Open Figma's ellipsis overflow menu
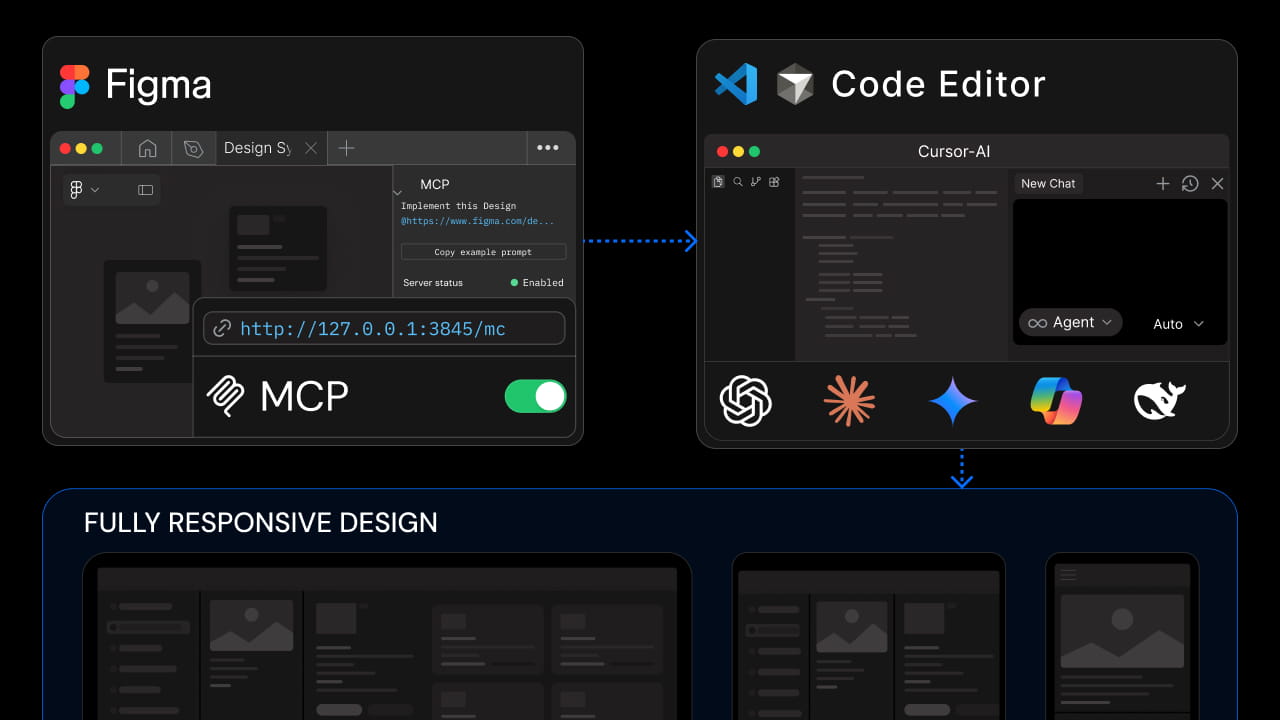Viewport: 1280px width, 720px height. pyautogui.click(x=549, y=147)
